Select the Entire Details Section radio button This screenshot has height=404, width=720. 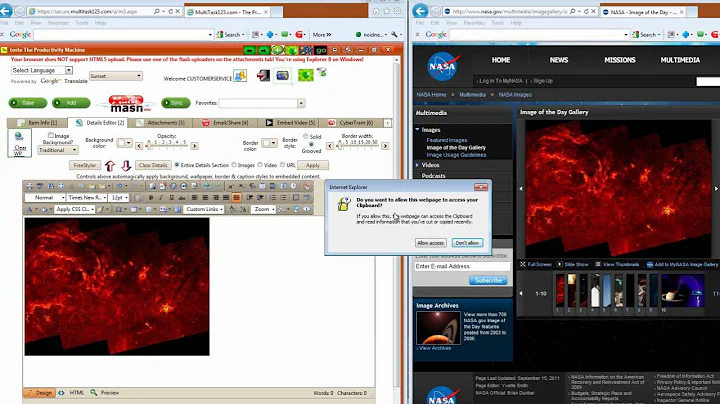pyautogui.click(x=177, y=164)
